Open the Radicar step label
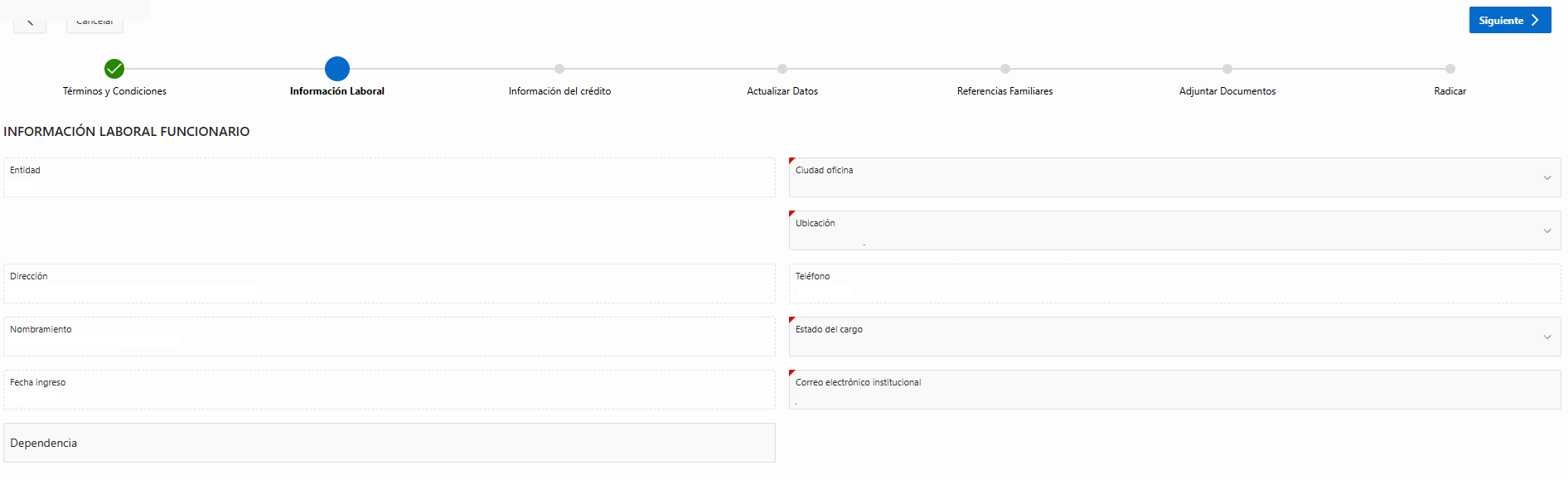Screen dimensions: 1568x480 [1450, 91]
